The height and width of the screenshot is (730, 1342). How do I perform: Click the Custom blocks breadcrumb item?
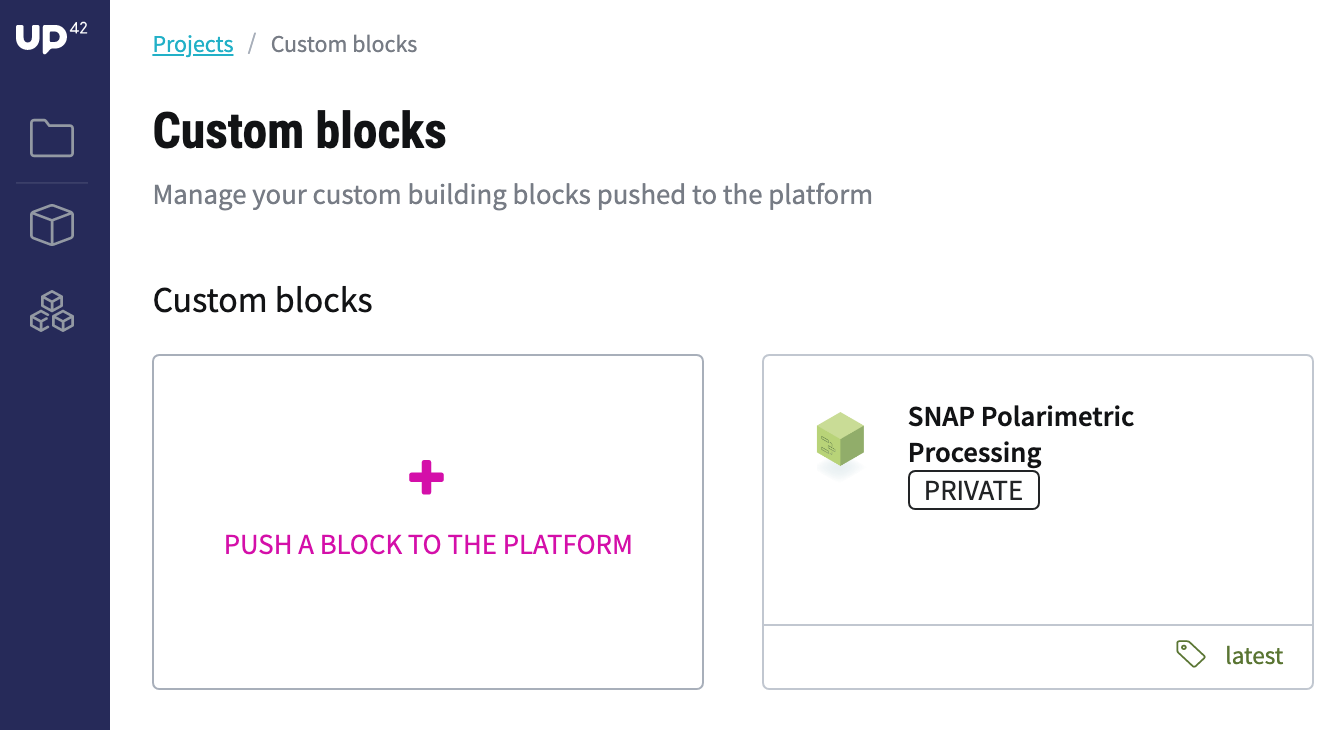[344, 44]
